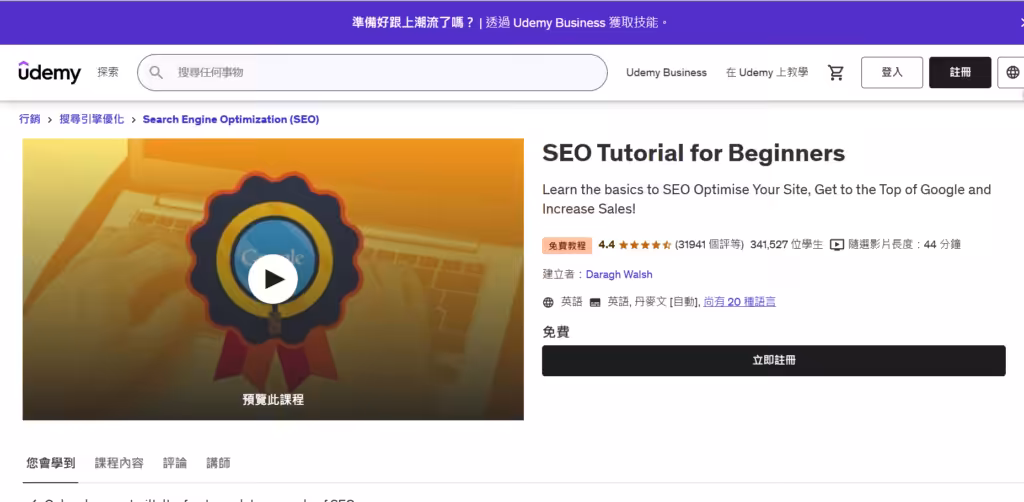Viewport: 1024px width, 502px height.
Task: Switch to 課程內容 tab
Action: pos(119,463)
